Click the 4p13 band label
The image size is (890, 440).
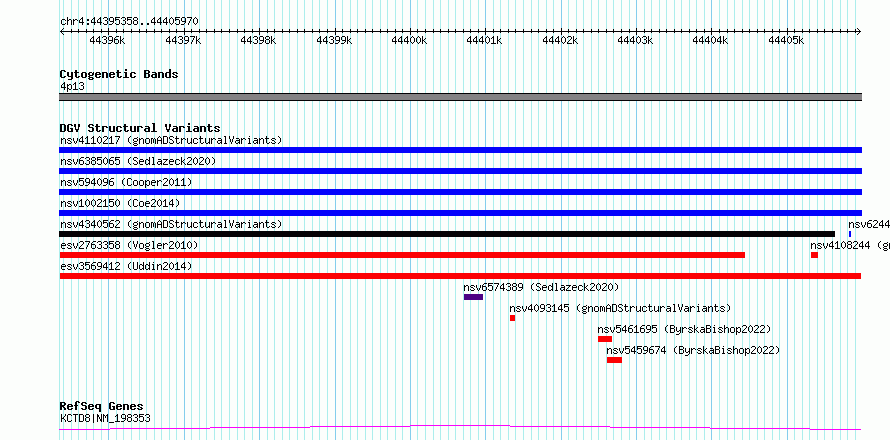coord(72,87)
